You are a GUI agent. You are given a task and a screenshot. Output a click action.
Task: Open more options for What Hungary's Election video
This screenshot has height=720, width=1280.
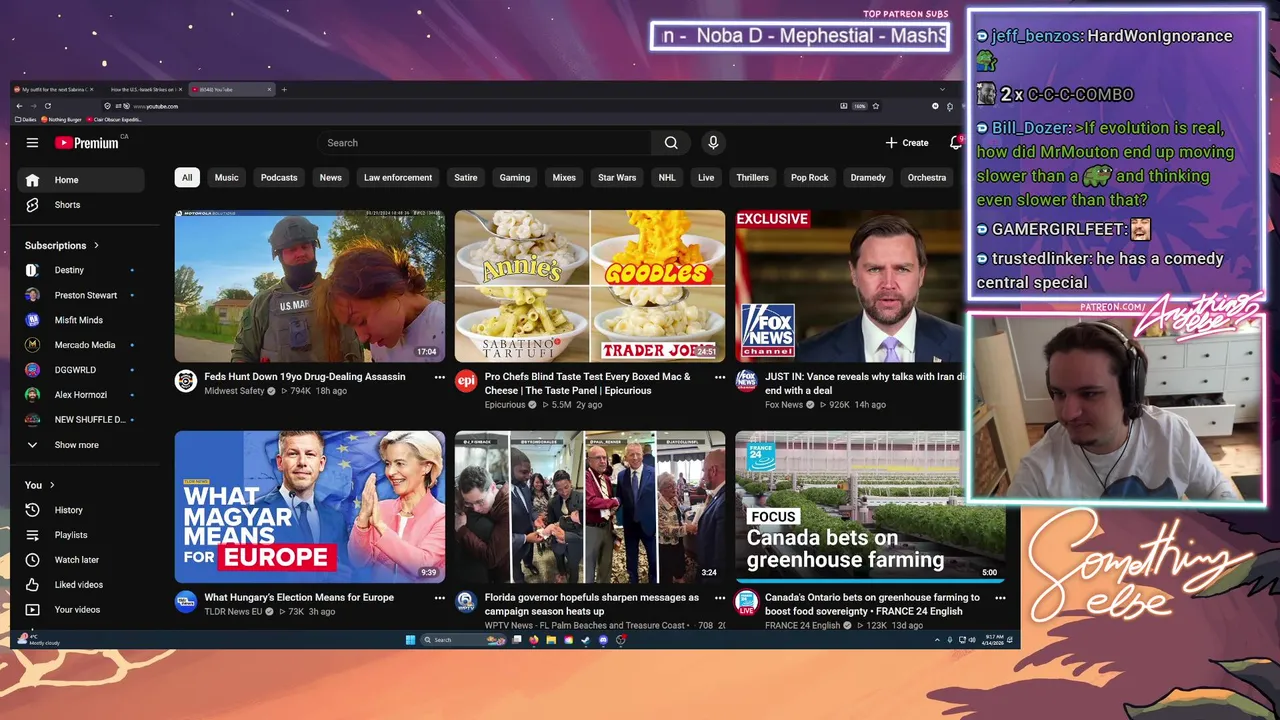point(439,598)
